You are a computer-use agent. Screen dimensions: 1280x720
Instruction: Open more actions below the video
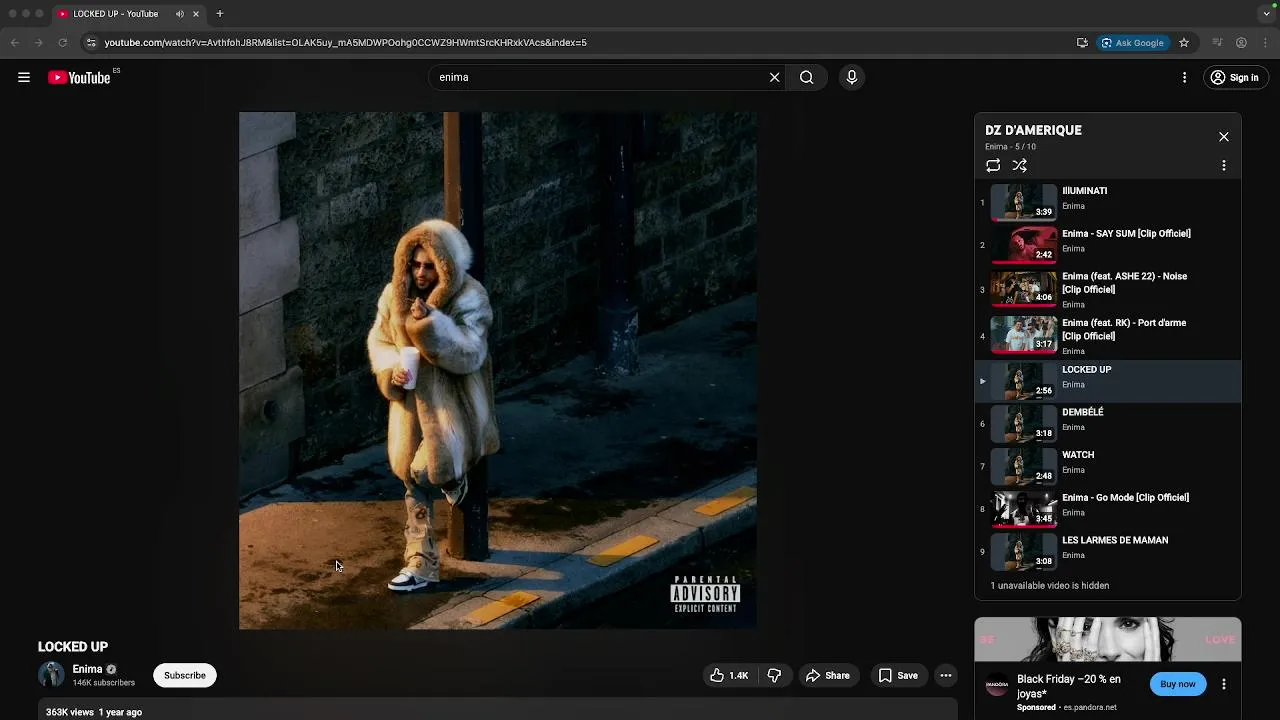point(945,675)
